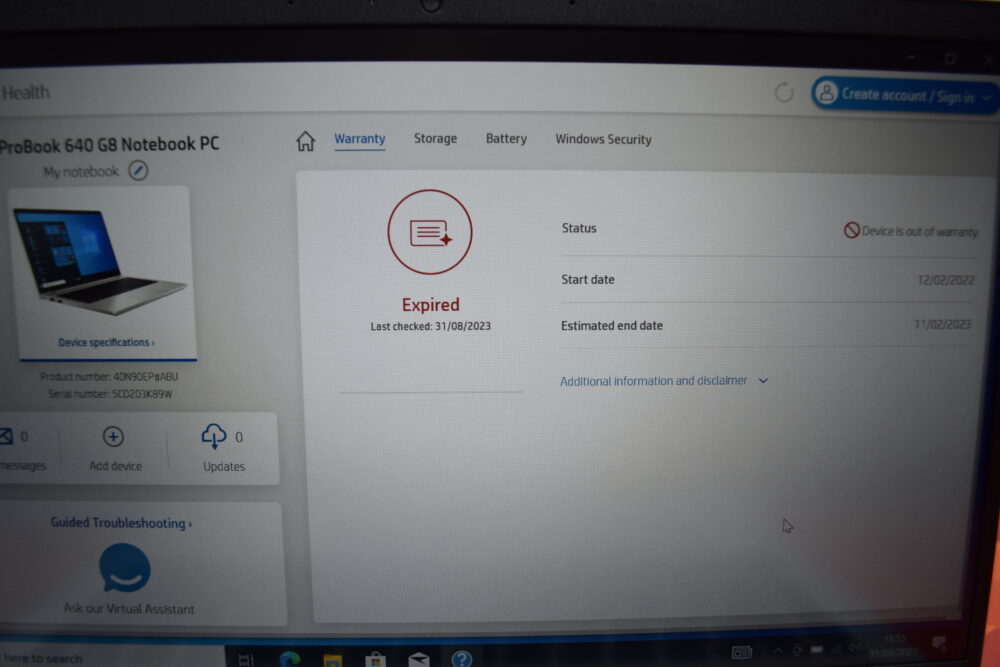The image size is (1000, 667).
Task: Show hidden system tray icons chevron
Action: coord(777,650)
